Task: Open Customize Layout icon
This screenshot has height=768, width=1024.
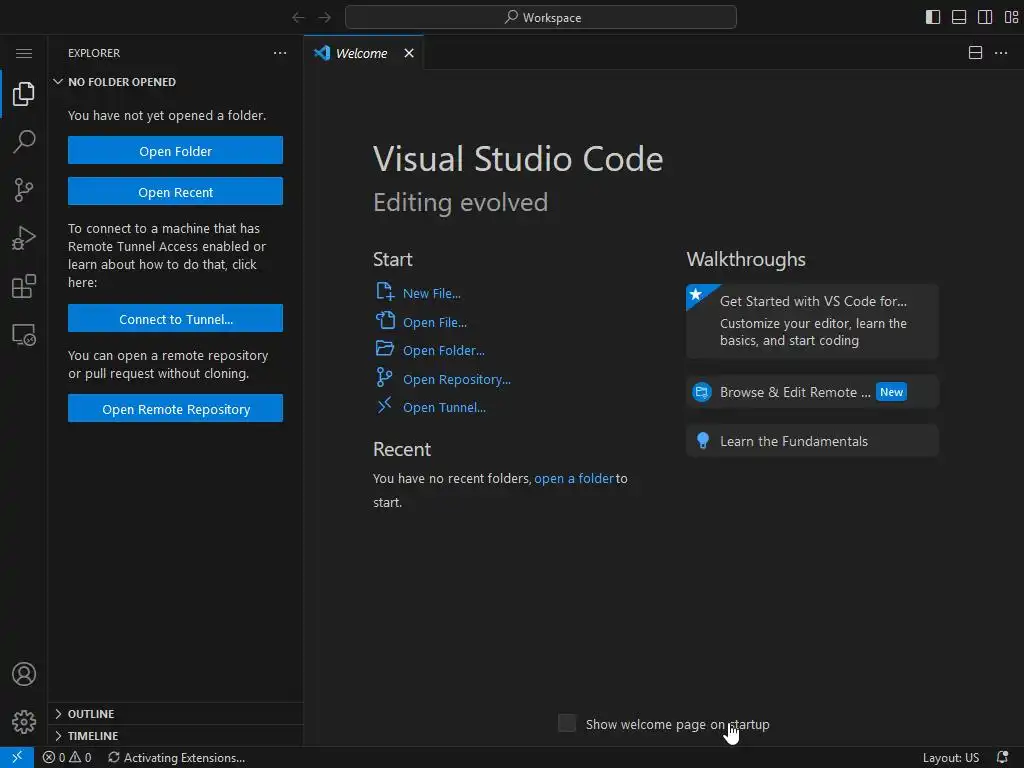Action: pos(1011,17)
